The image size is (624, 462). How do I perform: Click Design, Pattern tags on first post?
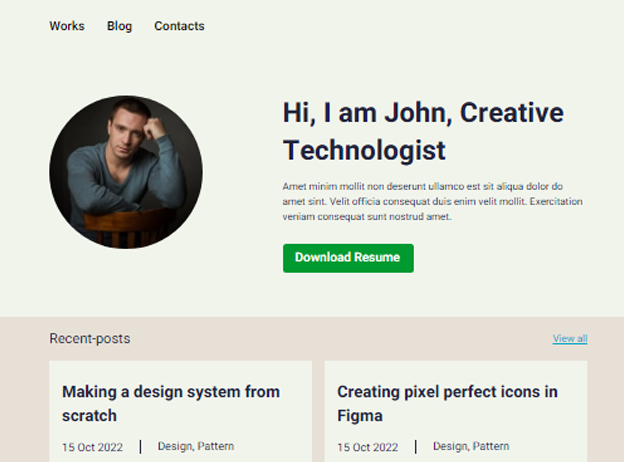[196, 446]
